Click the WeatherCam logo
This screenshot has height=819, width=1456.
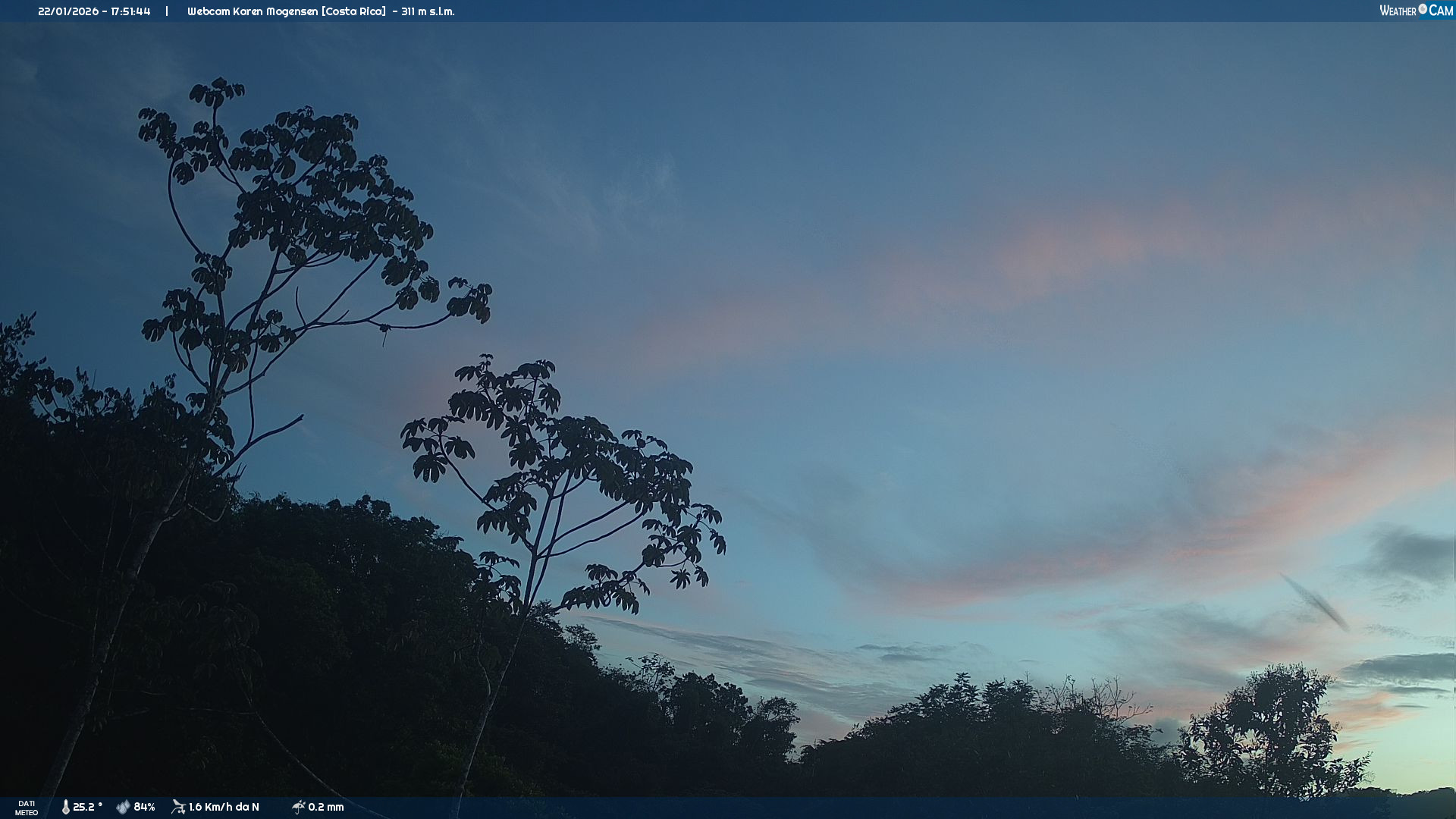coord(1416,11)
